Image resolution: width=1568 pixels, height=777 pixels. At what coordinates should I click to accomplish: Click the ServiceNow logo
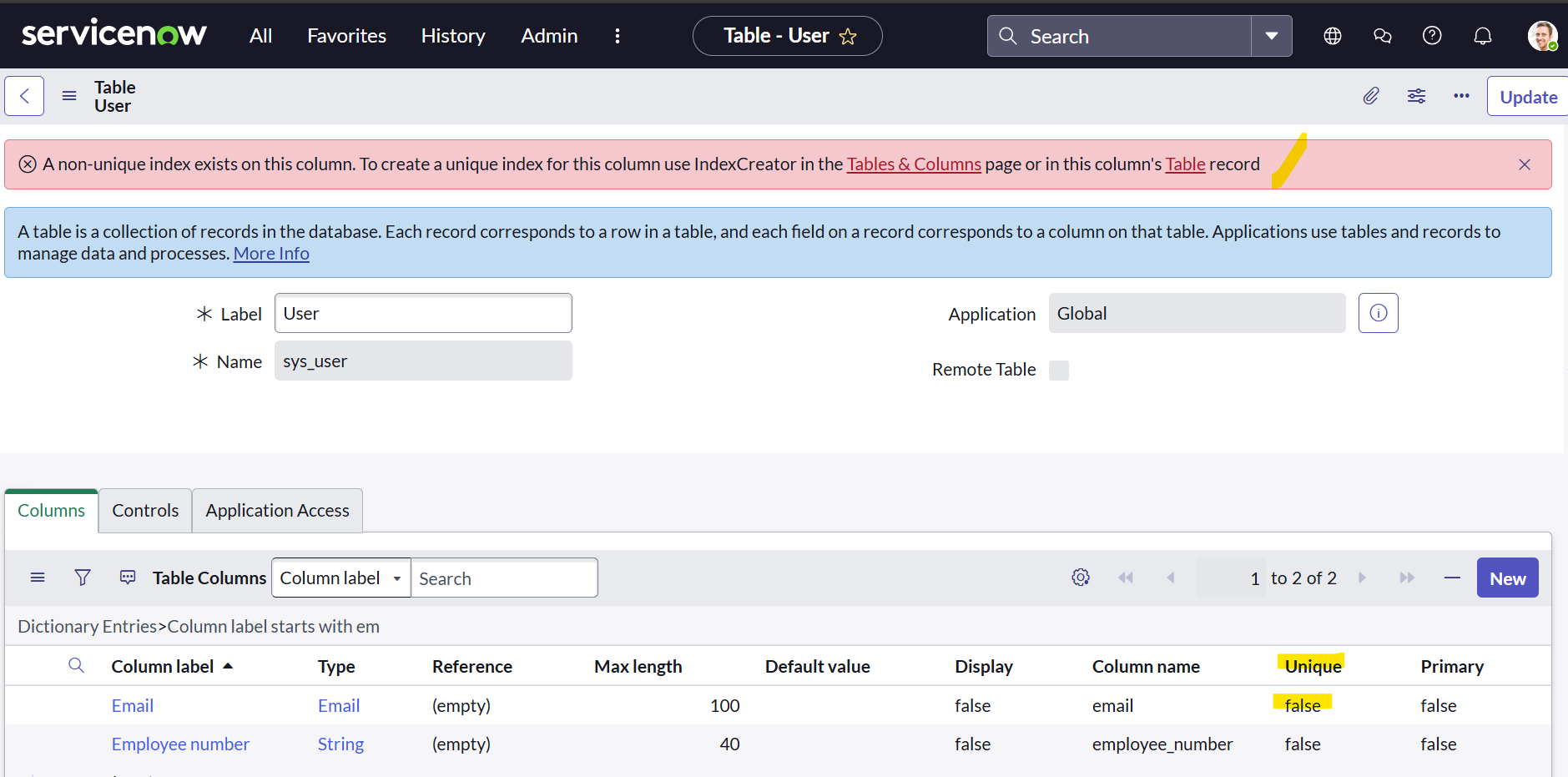(x=114, y=34)
